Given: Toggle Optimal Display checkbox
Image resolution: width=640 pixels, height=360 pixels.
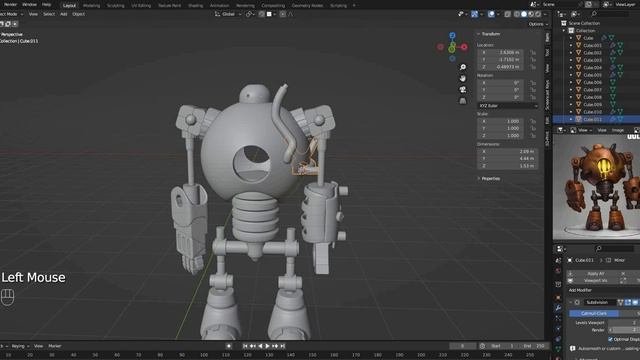Looking at the screenshot, I should [x=611, y=339].
